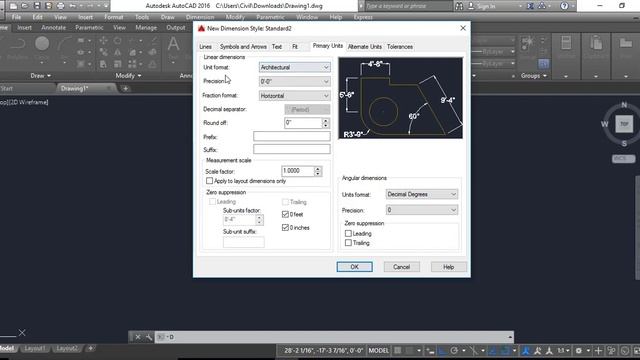Image resolution: width=640 pixels, height=360 pixels.
Task: Click the command line close X icon
Action: [138, 337]
